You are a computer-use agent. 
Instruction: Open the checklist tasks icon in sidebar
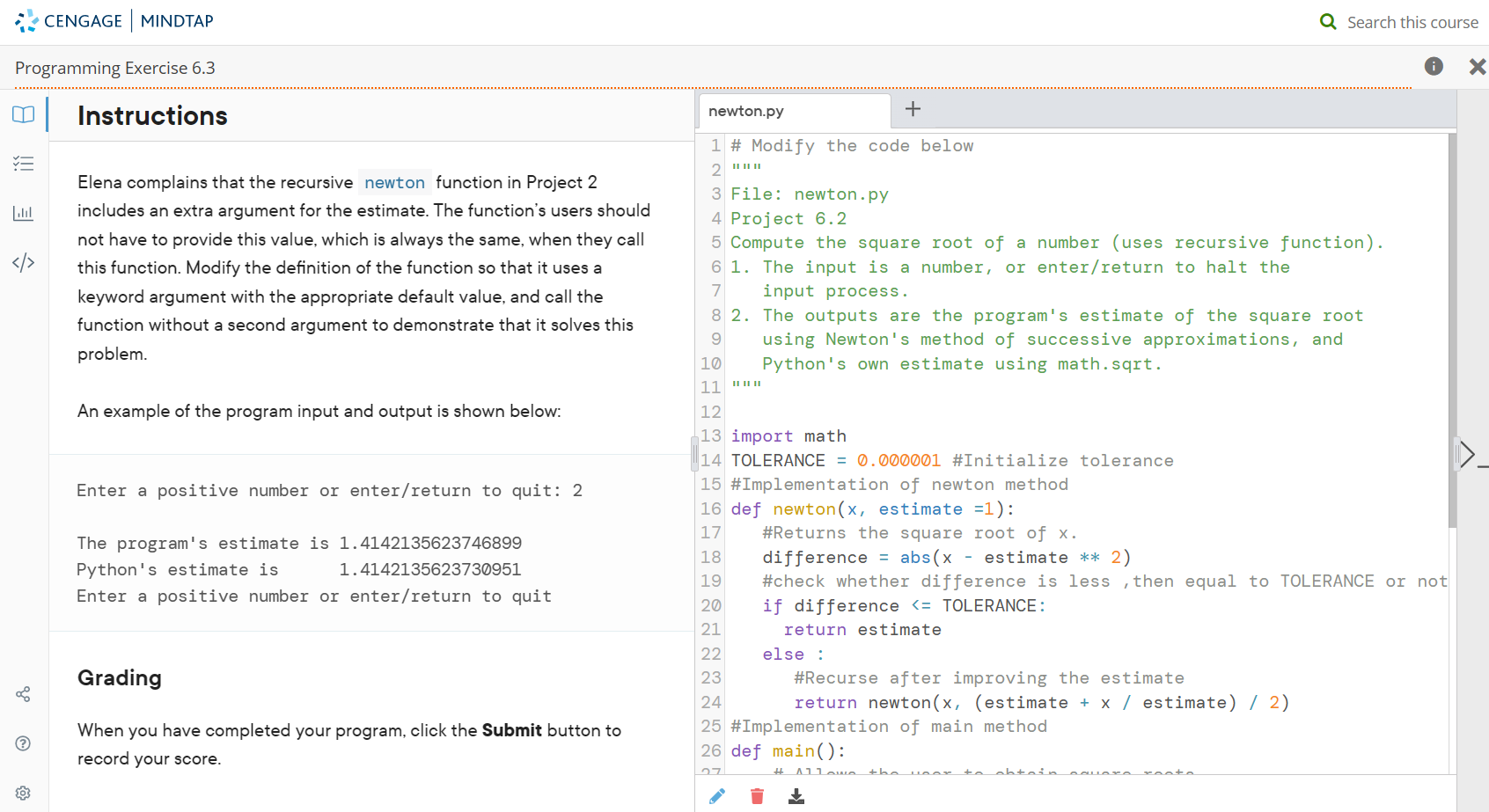(x=24, y=164)
